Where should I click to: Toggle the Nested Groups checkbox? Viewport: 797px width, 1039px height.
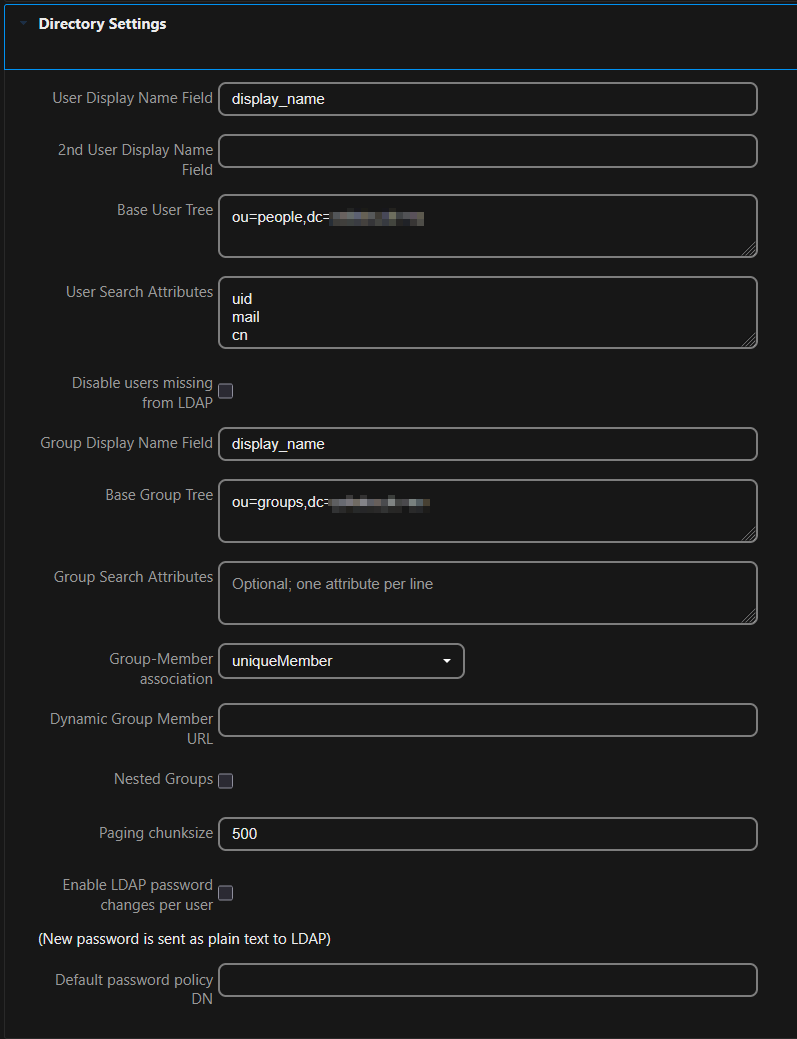(x=226, y=780)
